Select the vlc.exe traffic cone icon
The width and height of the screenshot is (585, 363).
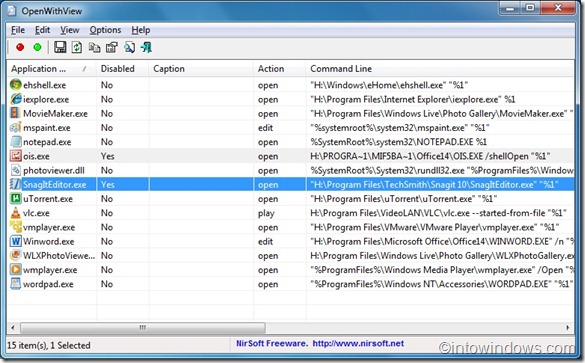(16, 212)
